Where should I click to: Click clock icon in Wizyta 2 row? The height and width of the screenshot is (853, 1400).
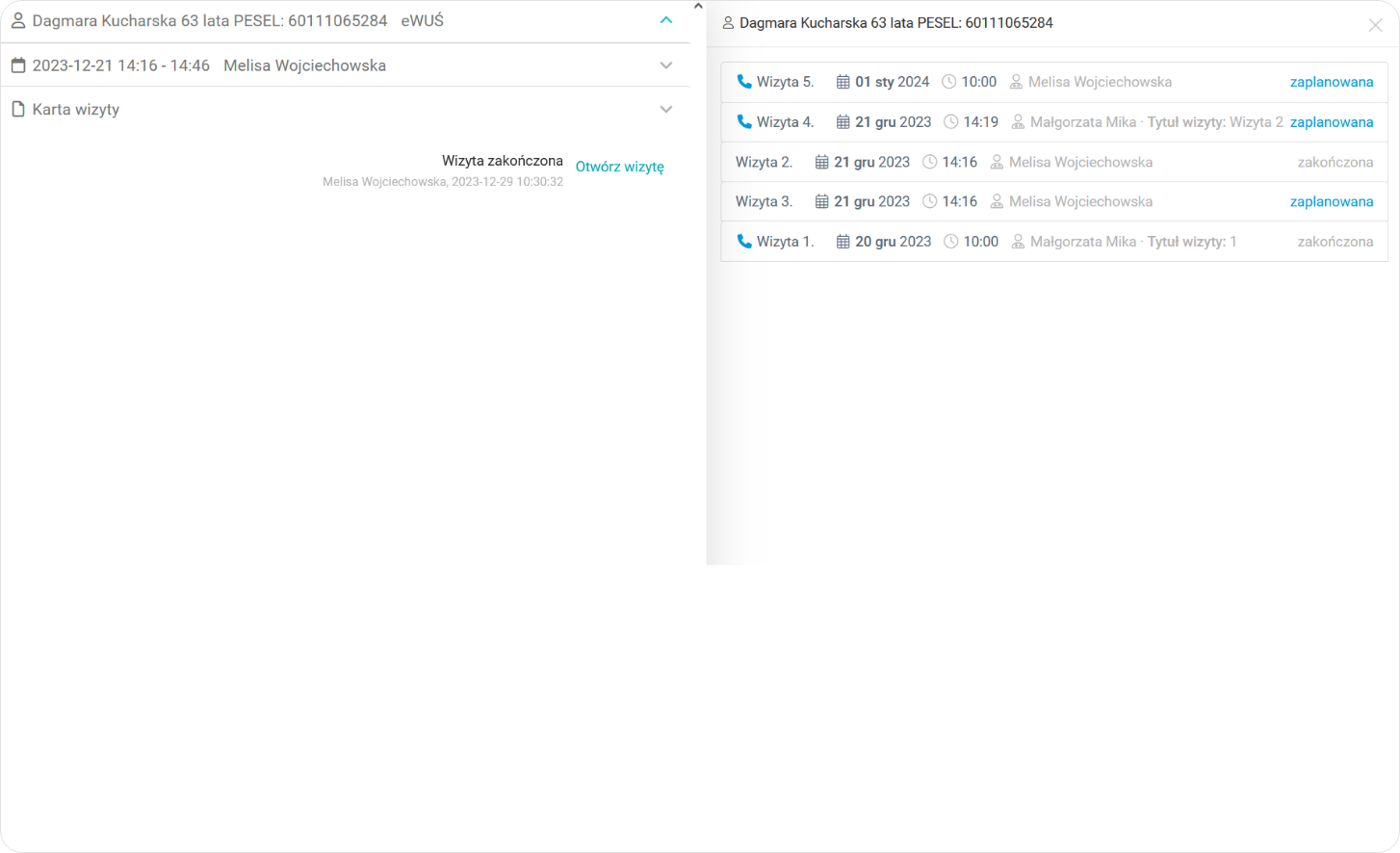929,162
